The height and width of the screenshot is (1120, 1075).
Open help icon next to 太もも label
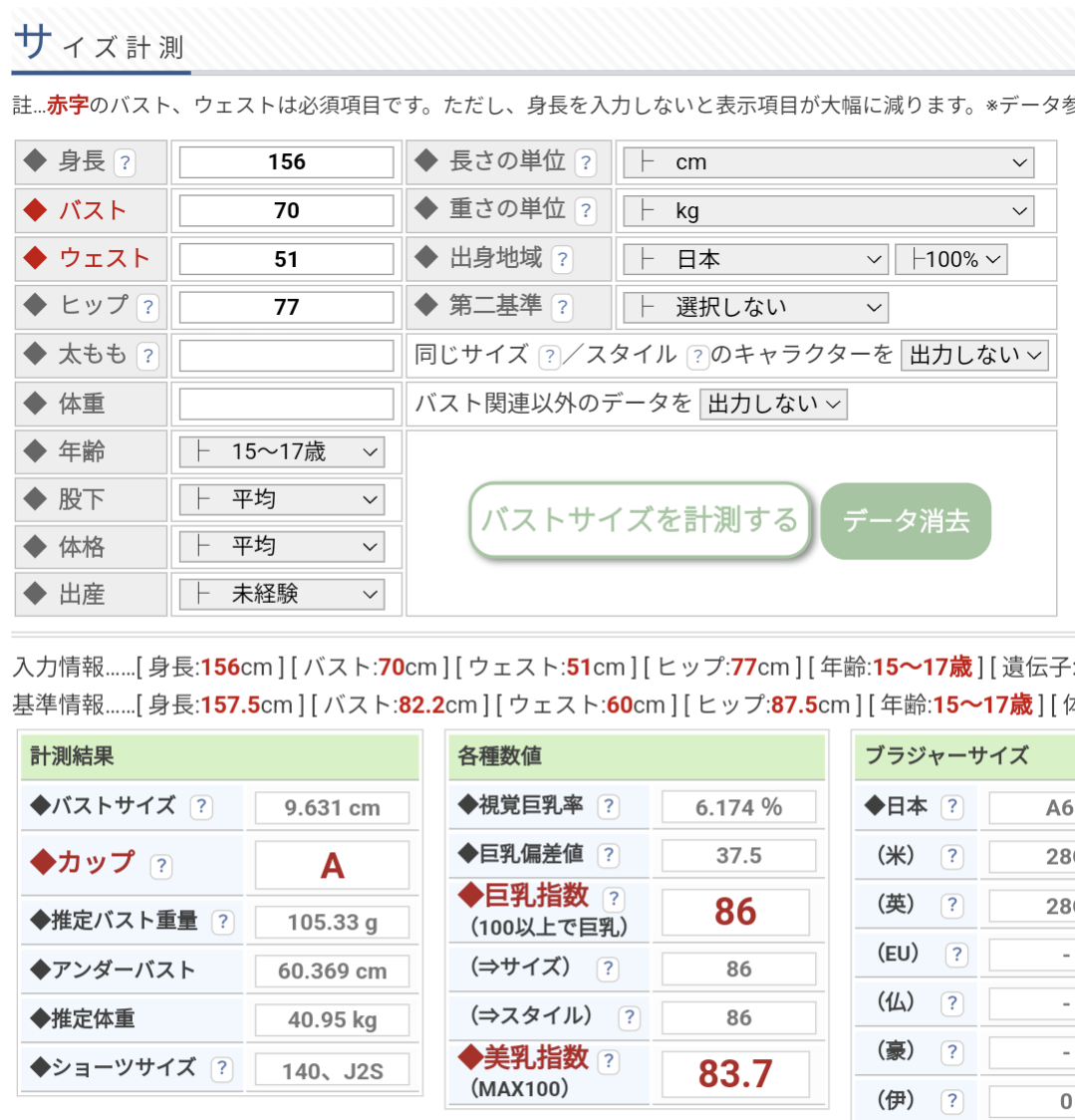[147, 356]
